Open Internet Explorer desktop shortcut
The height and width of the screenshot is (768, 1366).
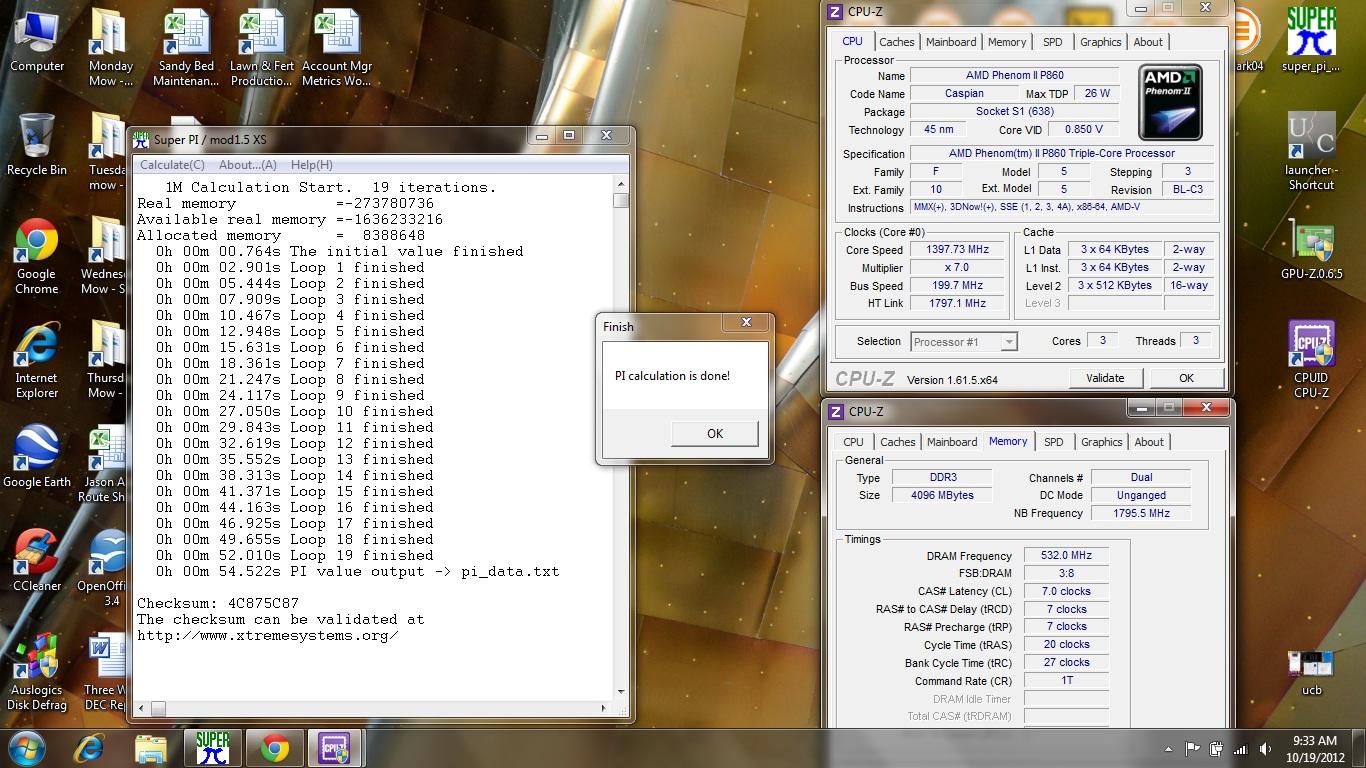click(36, 361)
